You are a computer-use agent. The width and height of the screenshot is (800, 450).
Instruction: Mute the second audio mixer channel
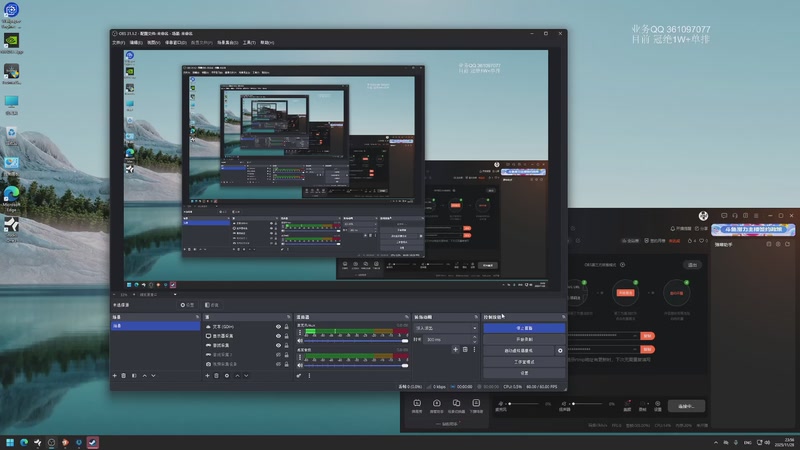pyautogui.click(x=300, y=365)
